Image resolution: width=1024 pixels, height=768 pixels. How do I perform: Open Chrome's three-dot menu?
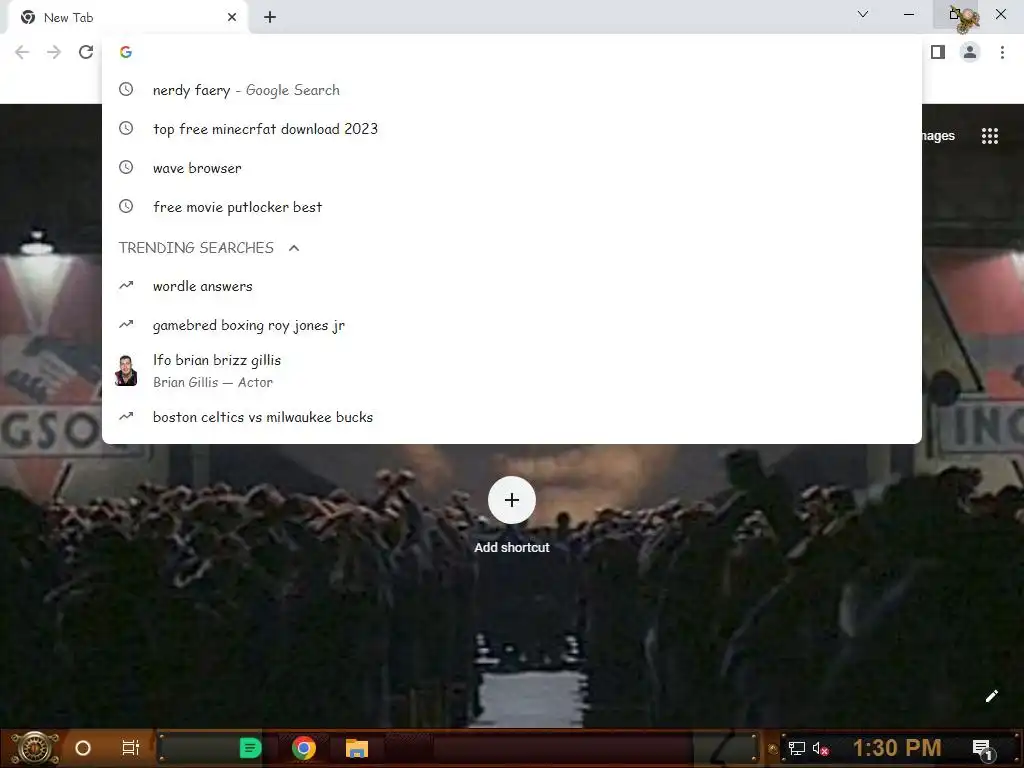(x=1002, y=52)
